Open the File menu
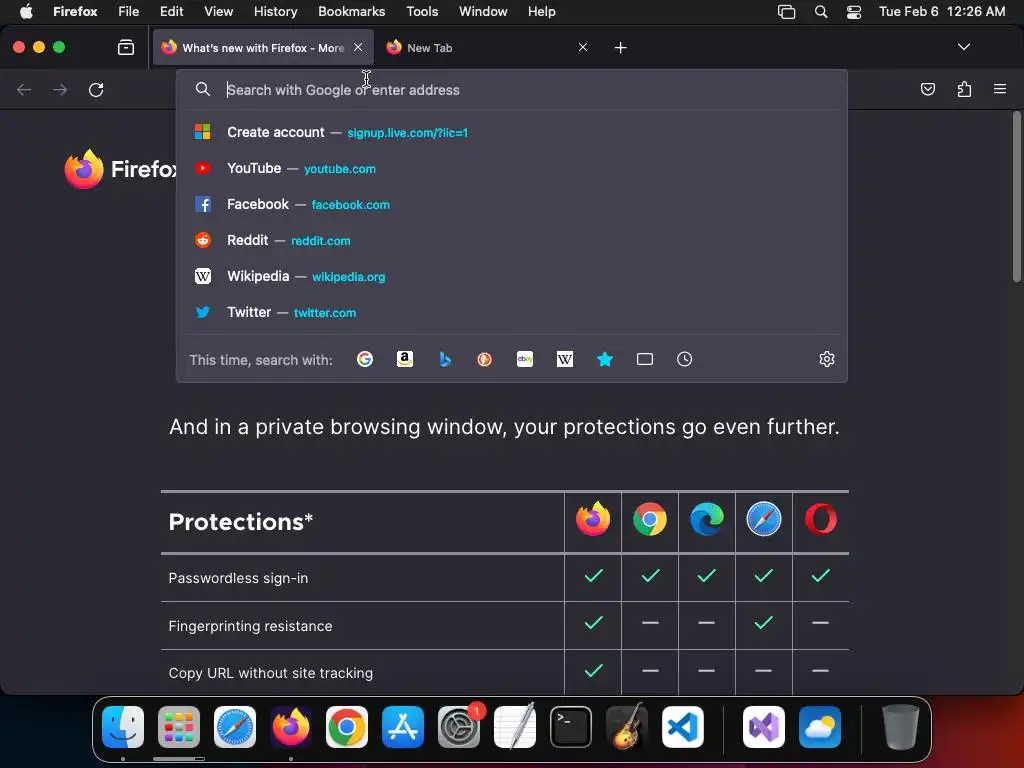This screenshot has width=1024, height=768. (129, 12)
